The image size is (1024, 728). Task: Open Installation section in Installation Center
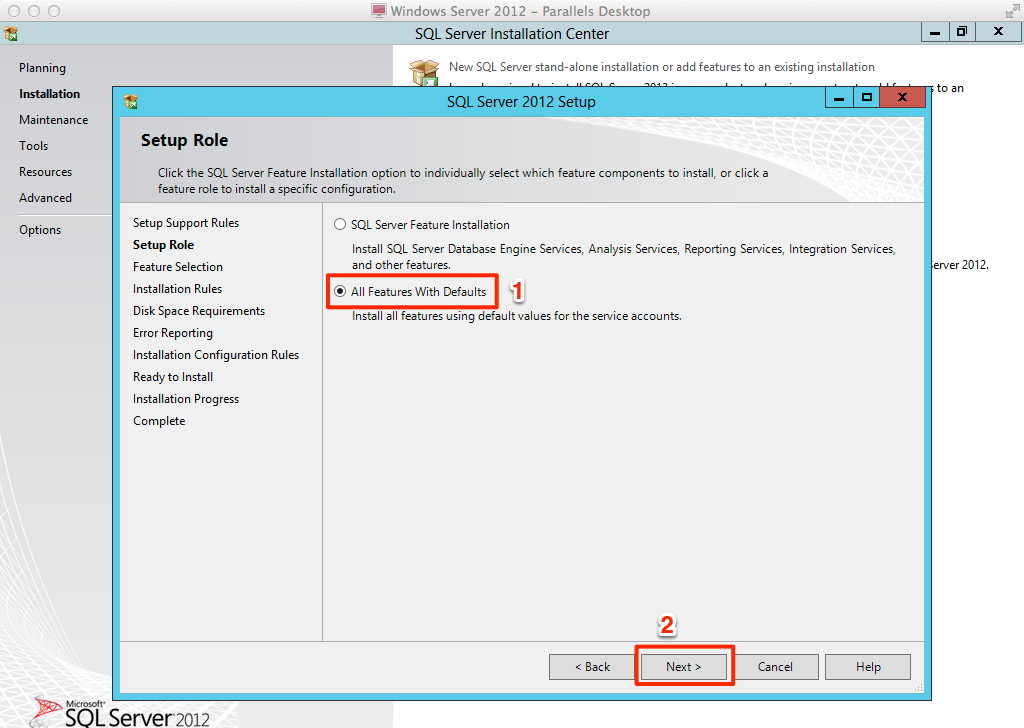[49, 94]
